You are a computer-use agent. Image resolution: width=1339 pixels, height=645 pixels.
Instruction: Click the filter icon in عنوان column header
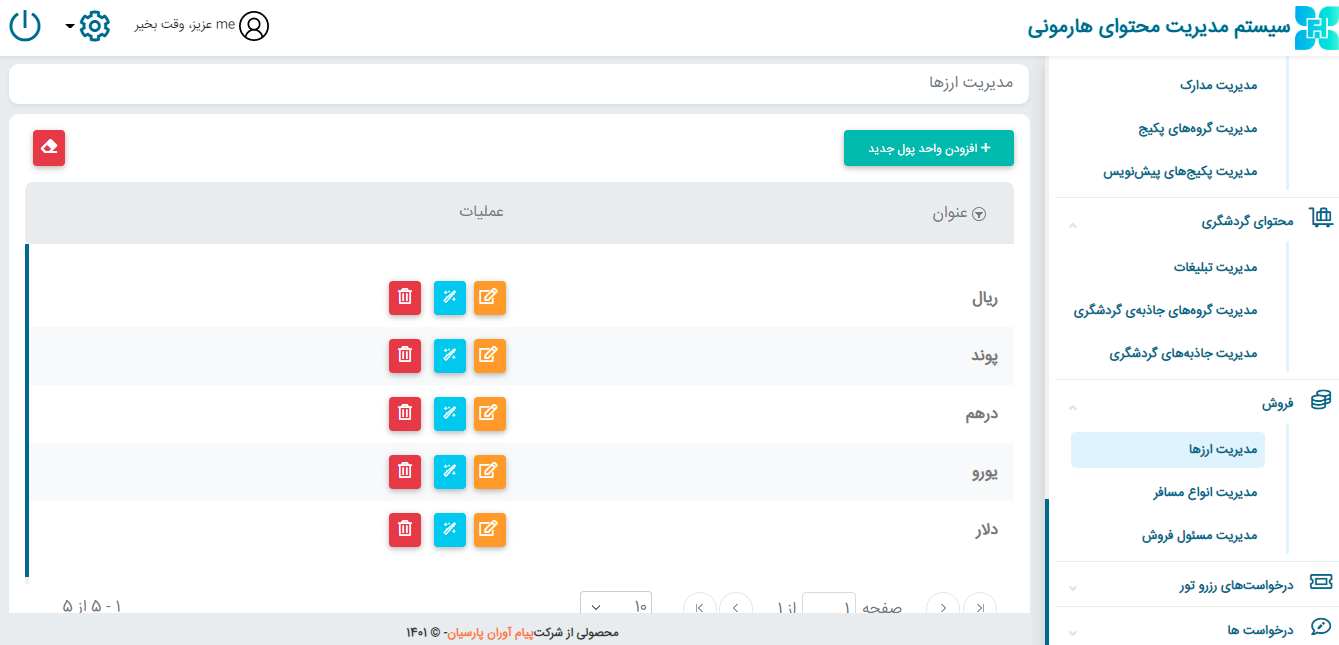coord(979,213)
